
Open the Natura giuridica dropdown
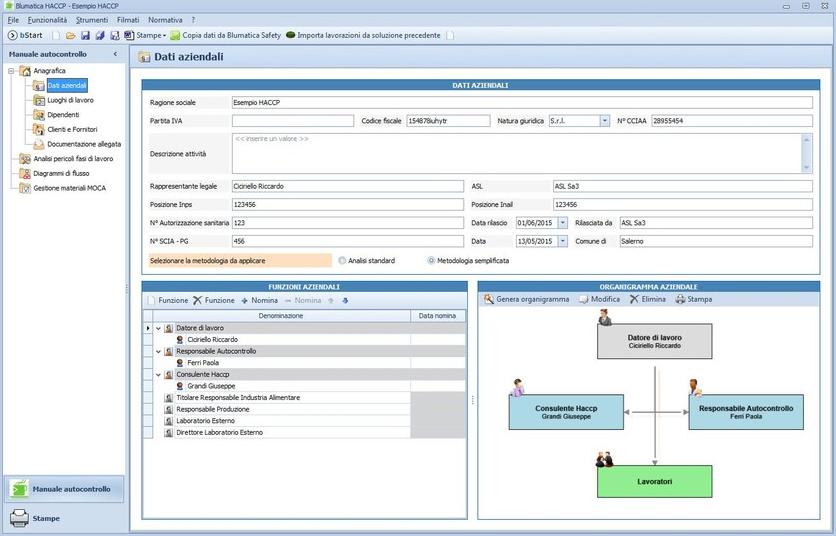(605, 121)
